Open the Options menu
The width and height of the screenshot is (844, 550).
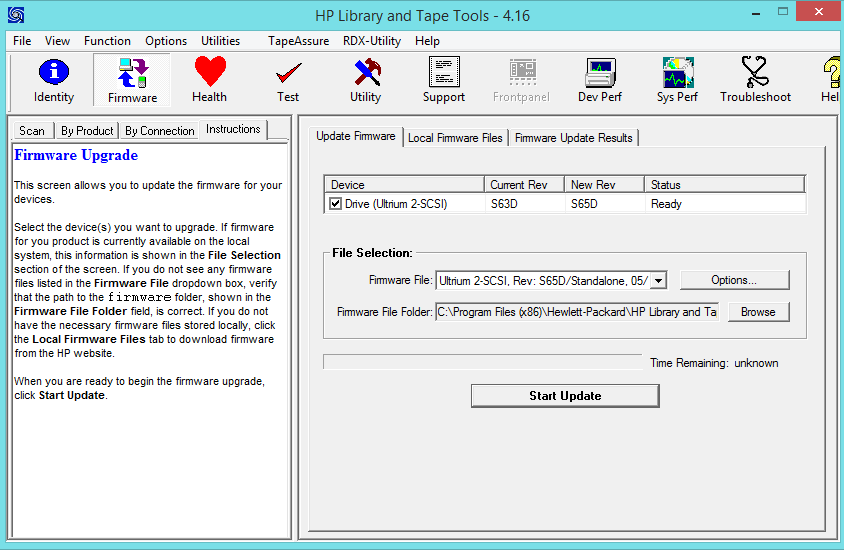166,41
